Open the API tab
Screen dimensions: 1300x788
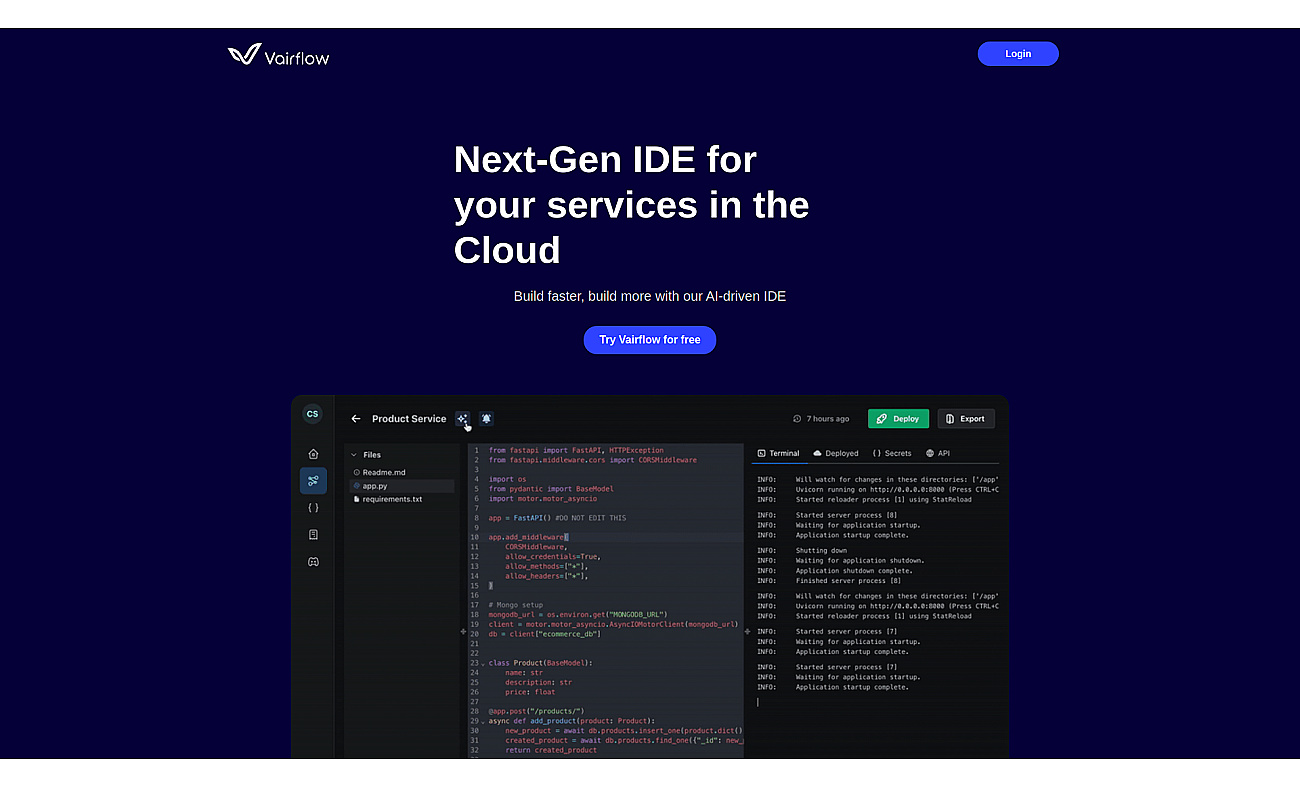click(x=938, y=453)
